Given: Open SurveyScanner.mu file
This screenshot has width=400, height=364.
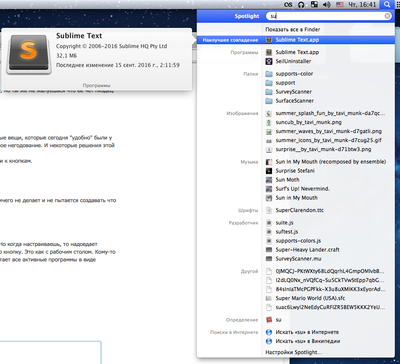Looking at the screenshot, I should pos(298,259).
